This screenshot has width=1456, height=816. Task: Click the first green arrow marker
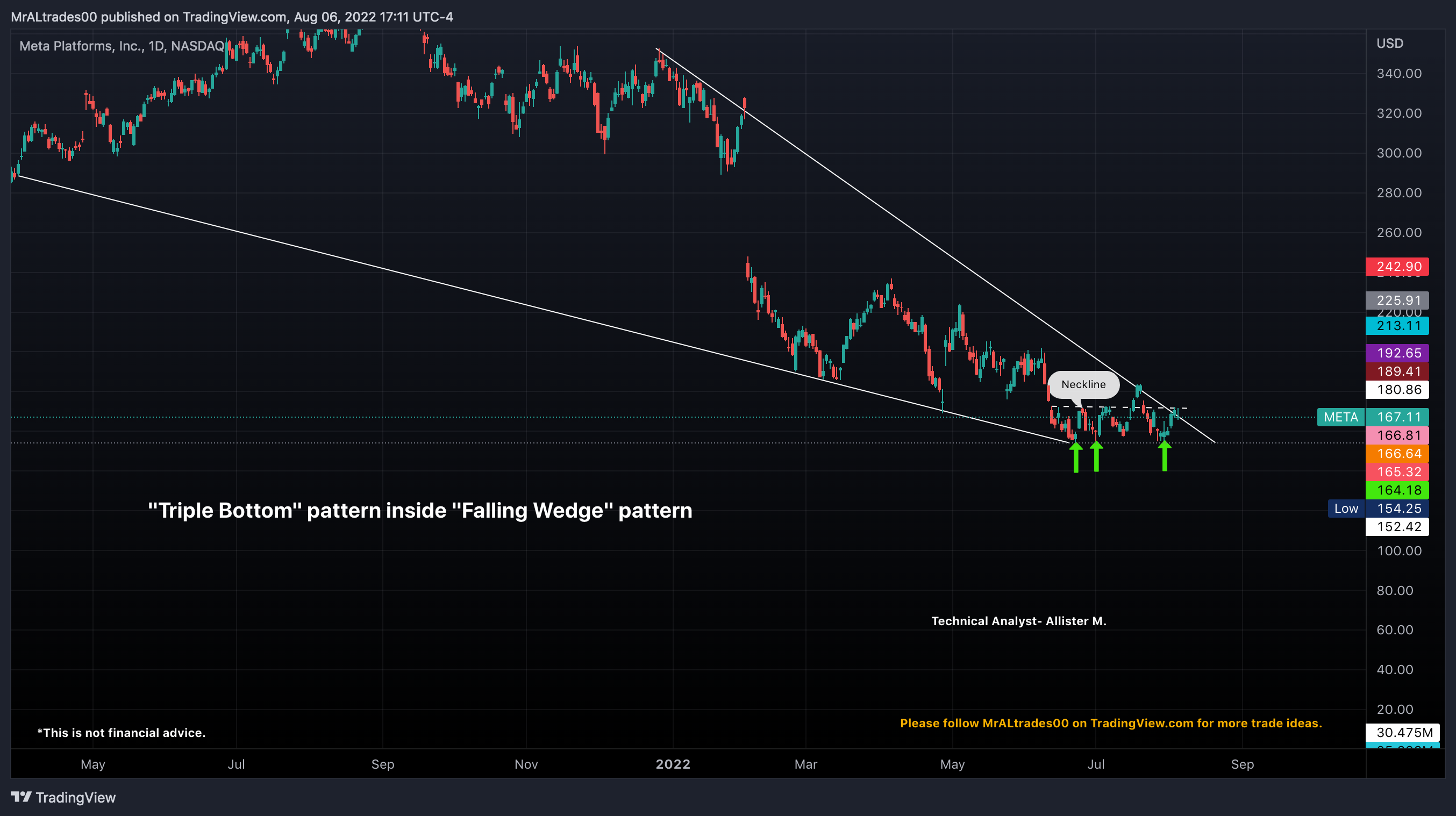click(x=1076, y=456)
